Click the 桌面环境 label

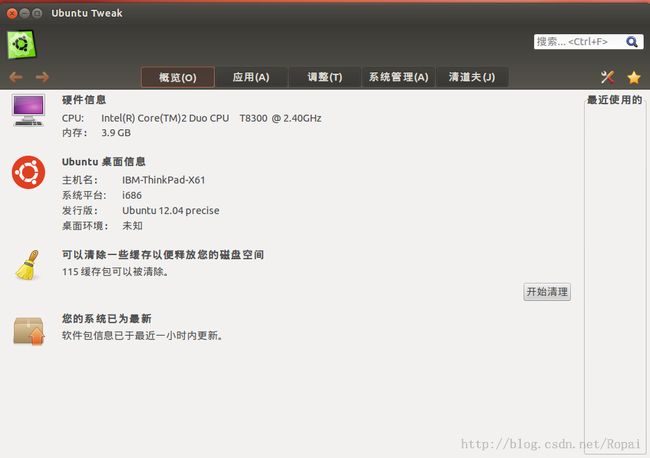coord(85,226)
